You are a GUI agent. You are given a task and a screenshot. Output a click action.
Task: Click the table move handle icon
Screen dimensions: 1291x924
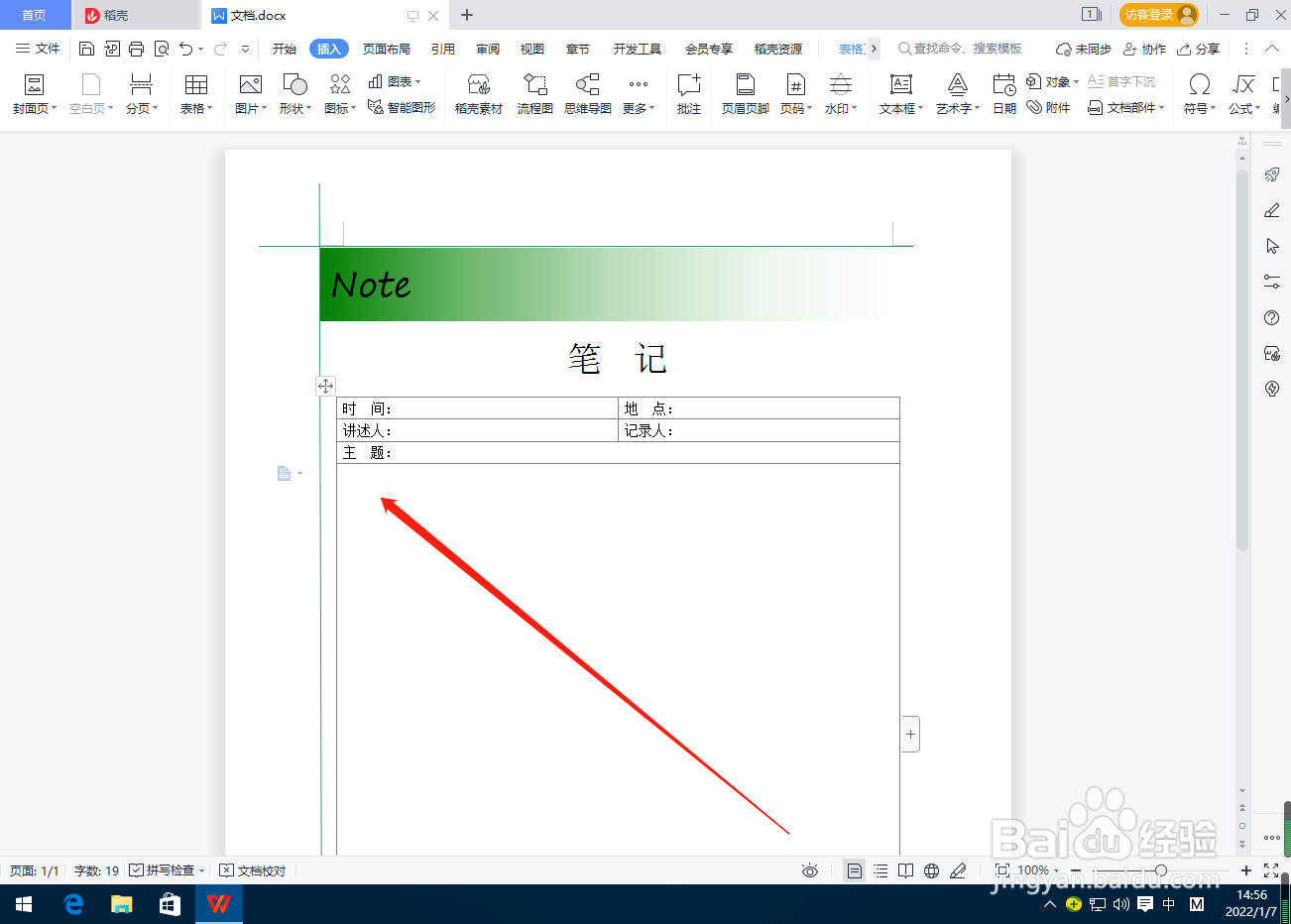[325, 386]
